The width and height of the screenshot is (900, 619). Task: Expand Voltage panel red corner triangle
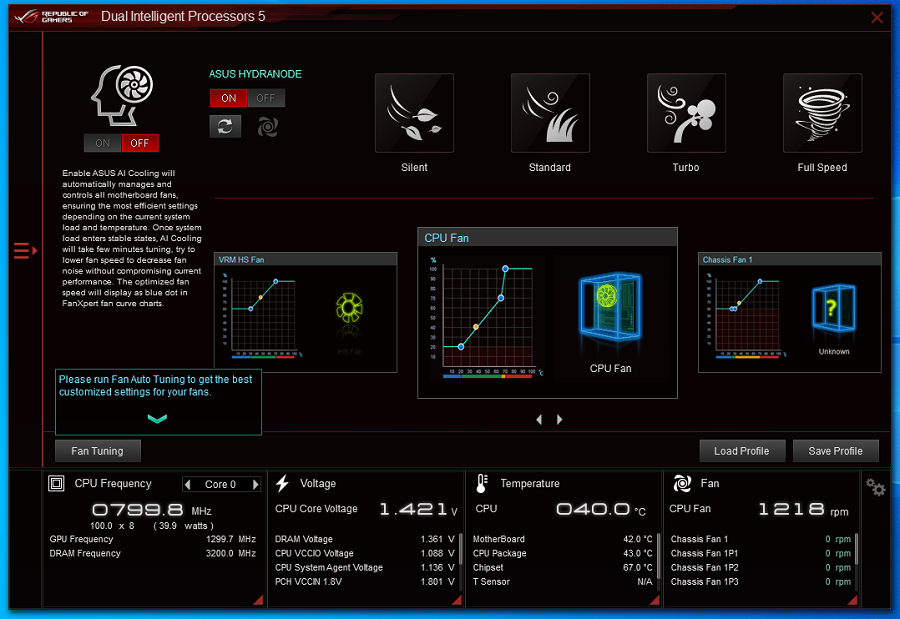457,600
